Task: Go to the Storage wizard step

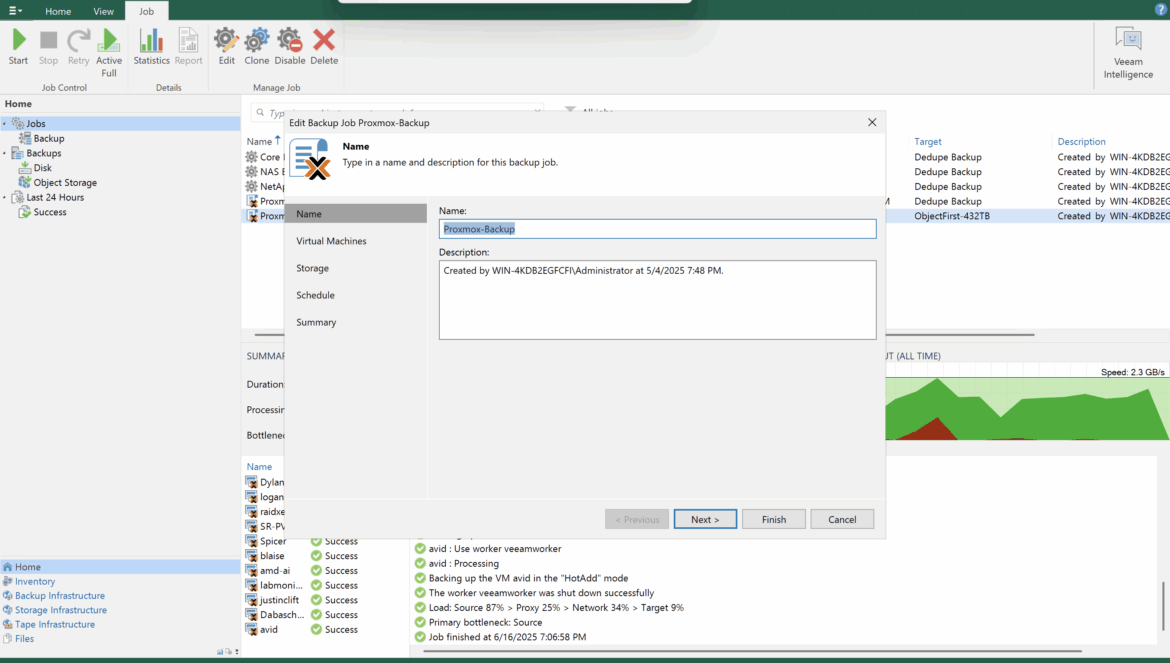Action: [312, 268]
